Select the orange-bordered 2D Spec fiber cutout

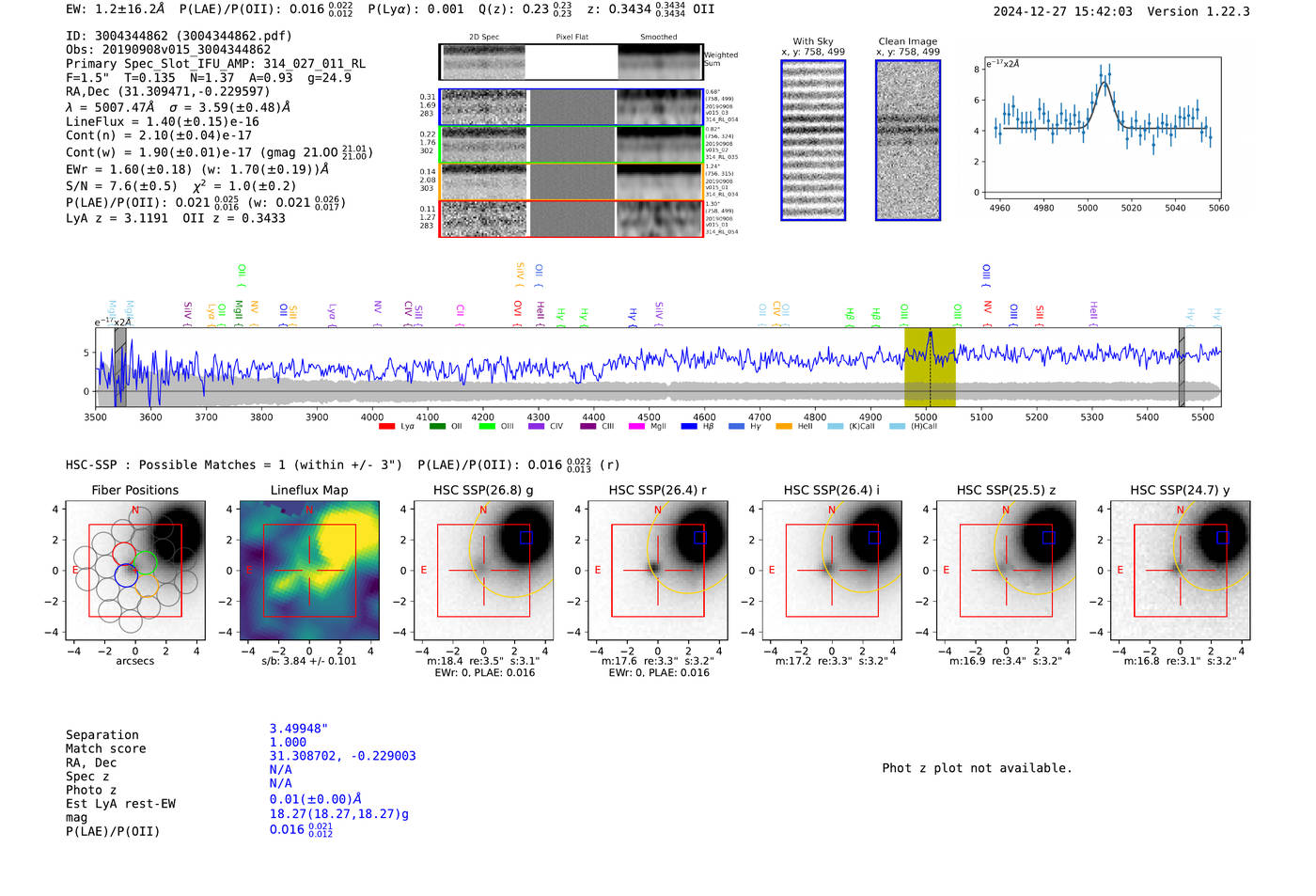pos(484,181)
